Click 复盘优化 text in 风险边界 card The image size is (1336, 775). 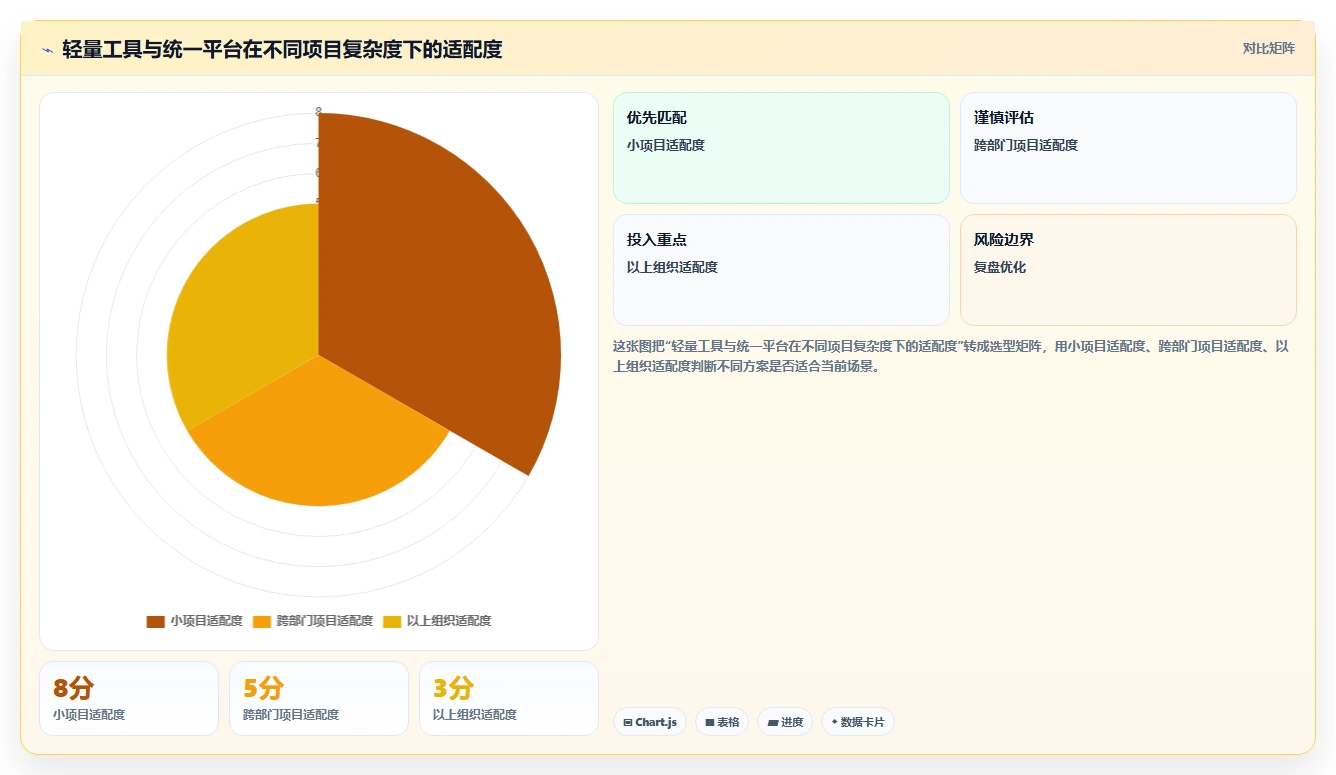click(x=1000, y=267)
